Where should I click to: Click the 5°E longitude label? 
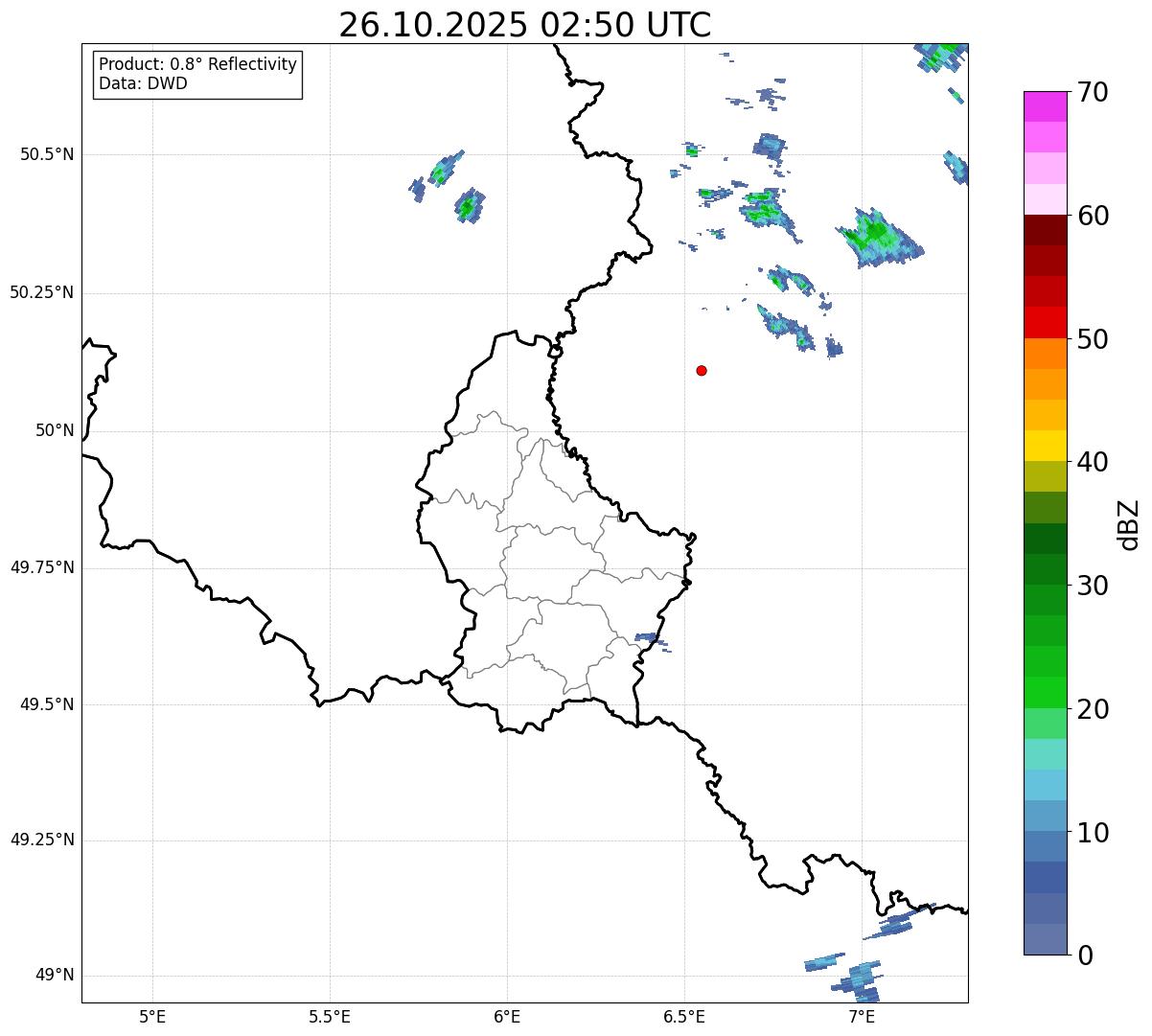pos(152,1016)
